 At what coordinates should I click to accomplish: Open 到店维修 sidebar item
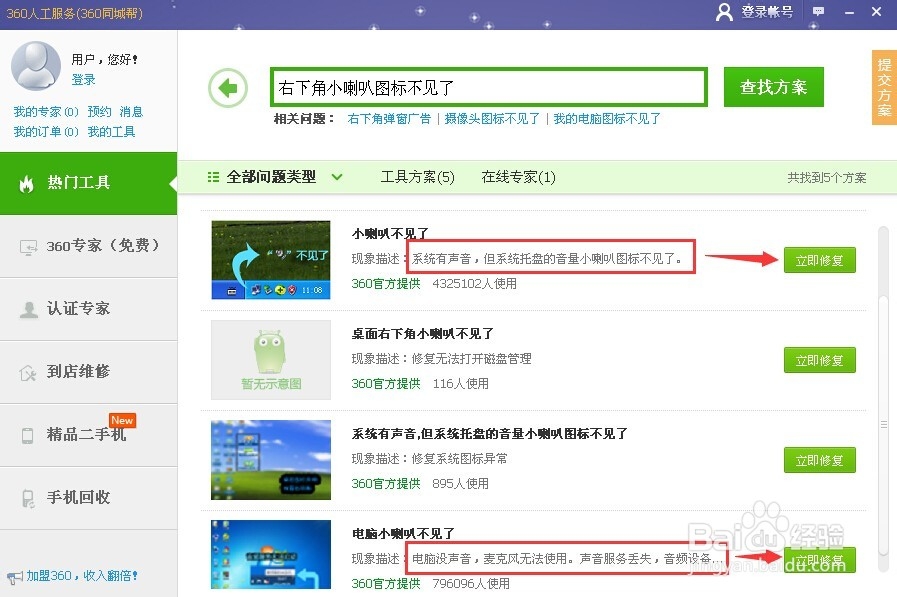[x=89, y=372]
